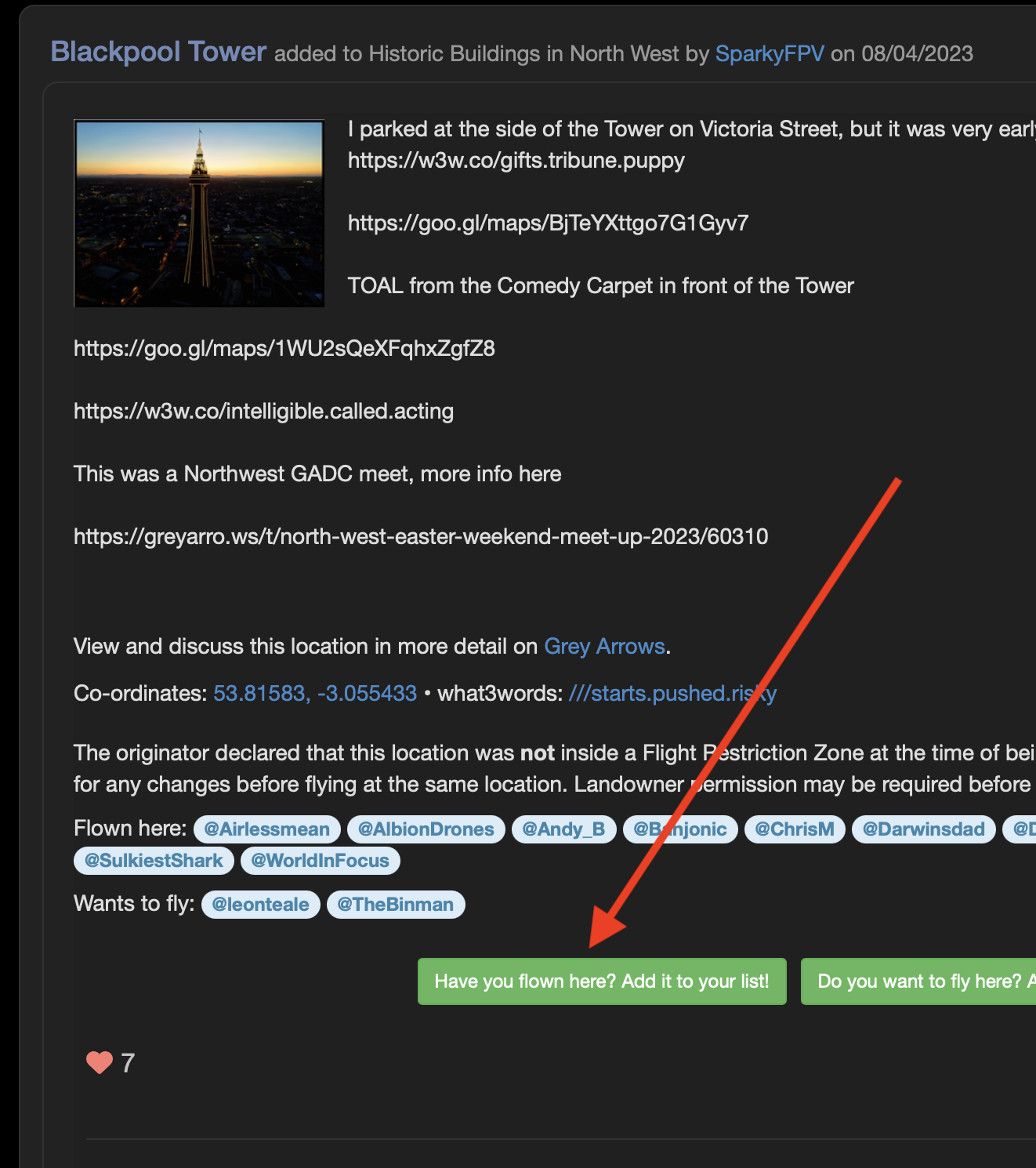Open the Blackpool Tower night photo thumbnail
Screen dimensions: 1036x1168
tap(199, 213)
